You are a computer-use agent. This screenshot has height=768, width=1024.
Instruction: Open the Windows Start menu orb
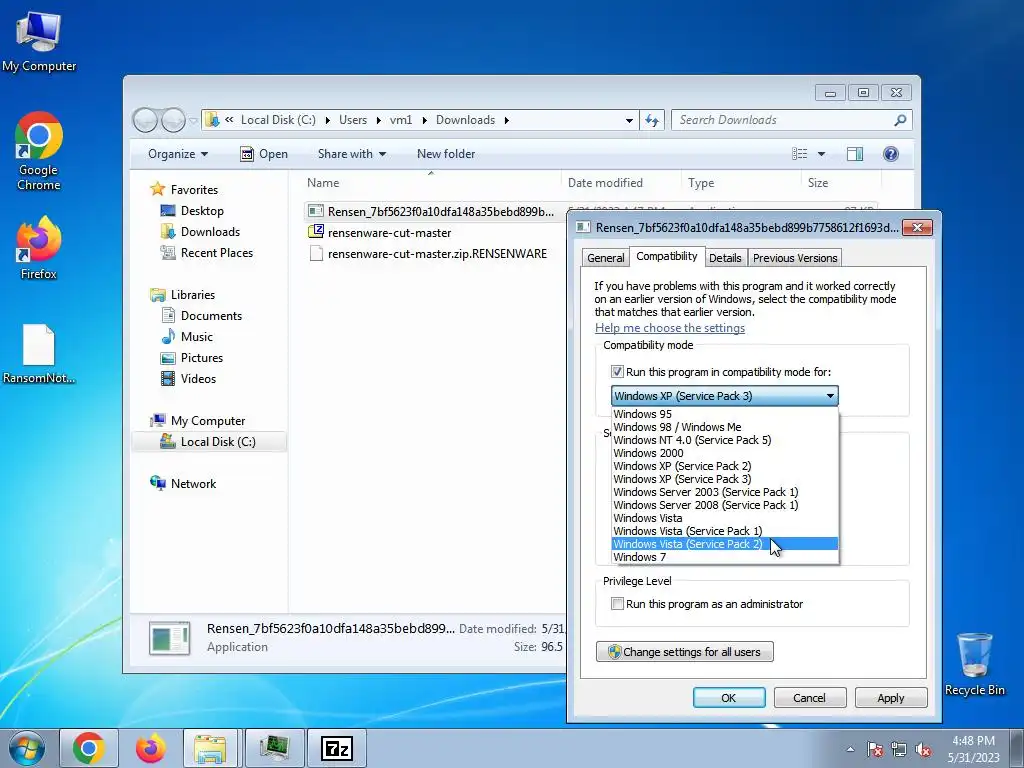pyautogui.click(x=27, y=748)
